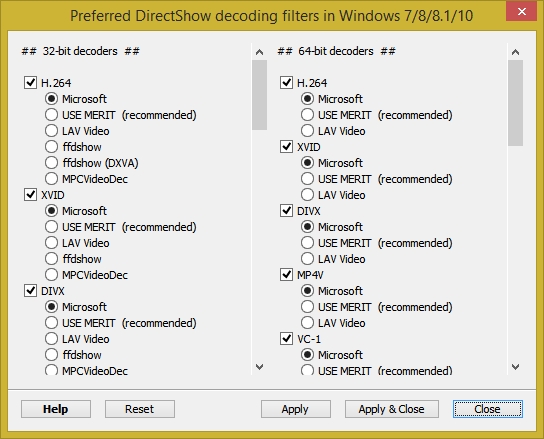Open the Help button
544x439 pixels.
pos(56,409)
